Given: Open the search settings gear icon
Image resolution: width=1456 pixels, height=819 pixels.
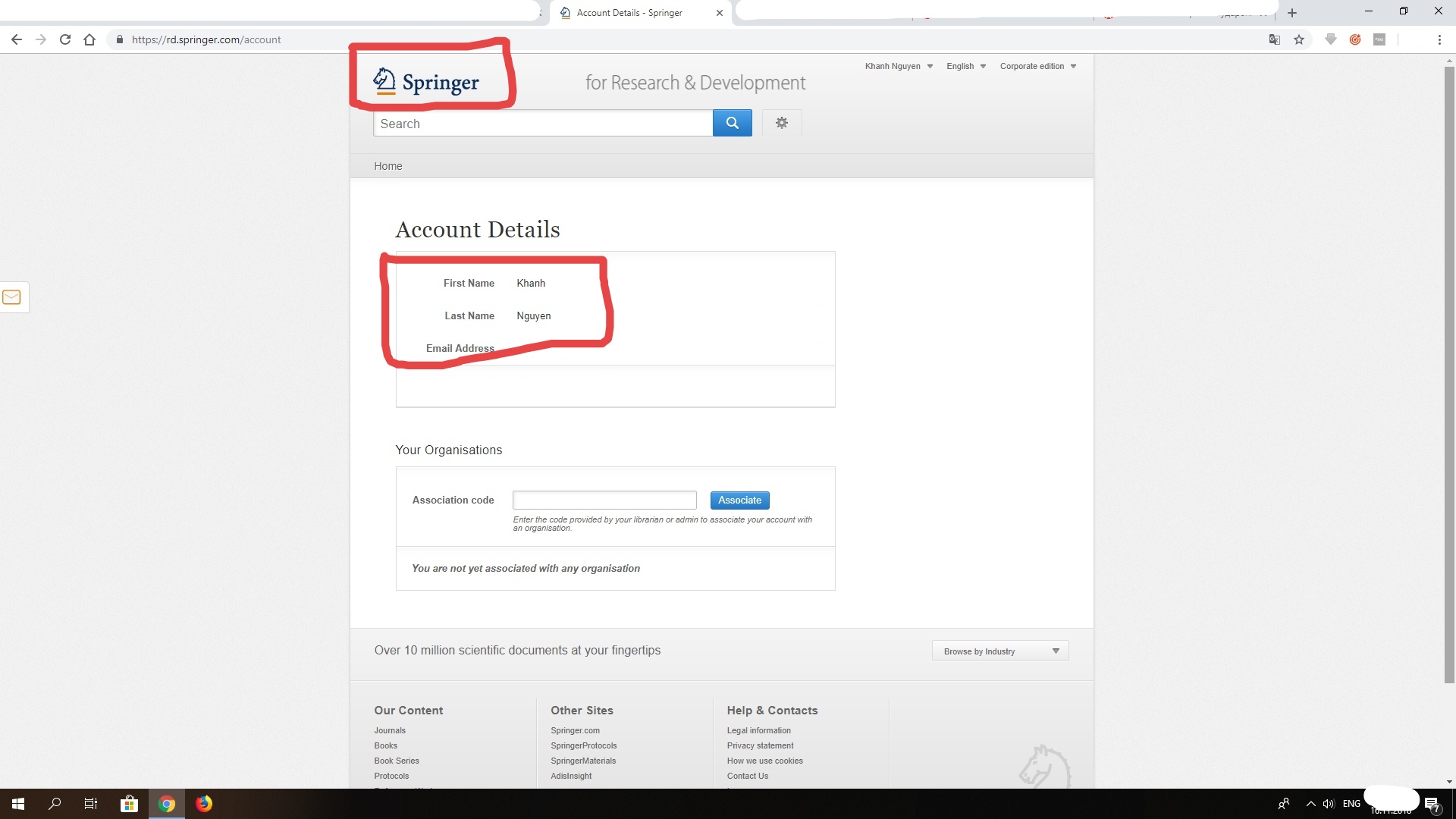Looking at the screenshot, I should 782,123.
